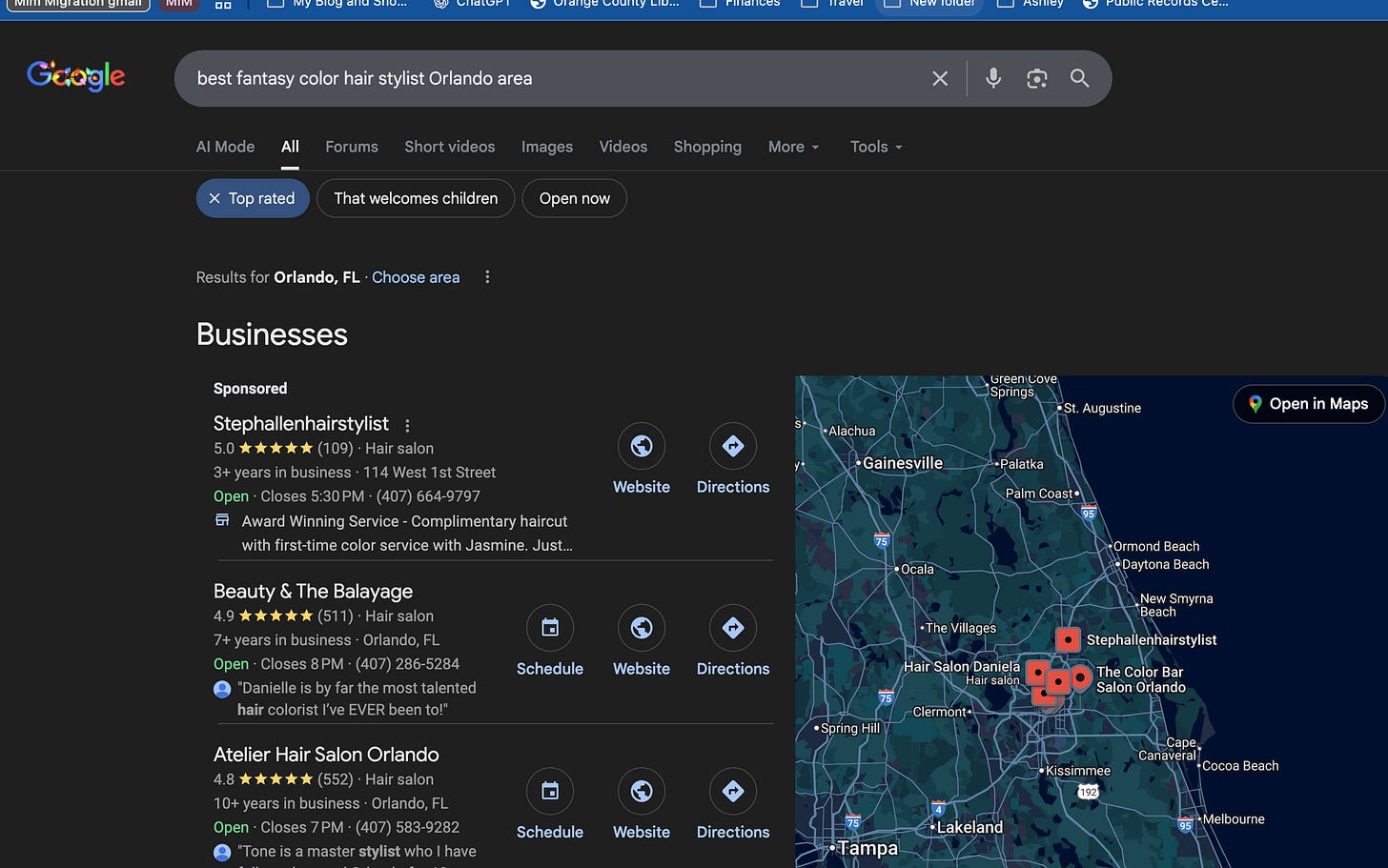The height and width of the screenshot is (868, 1388).
Task: Click Gainesville label on map
Action: [x=903, y=463]
